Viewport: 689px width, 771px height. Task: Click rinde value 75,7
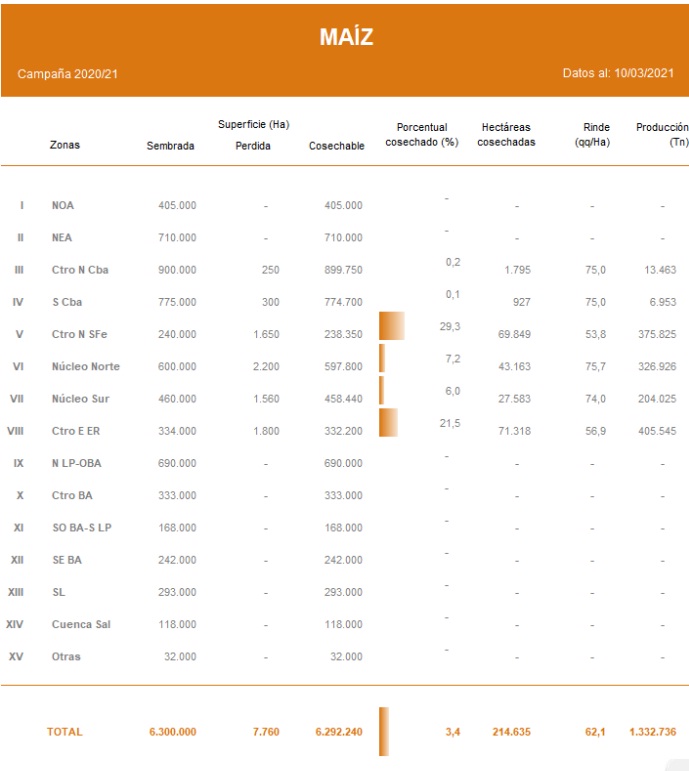point(596,366)
